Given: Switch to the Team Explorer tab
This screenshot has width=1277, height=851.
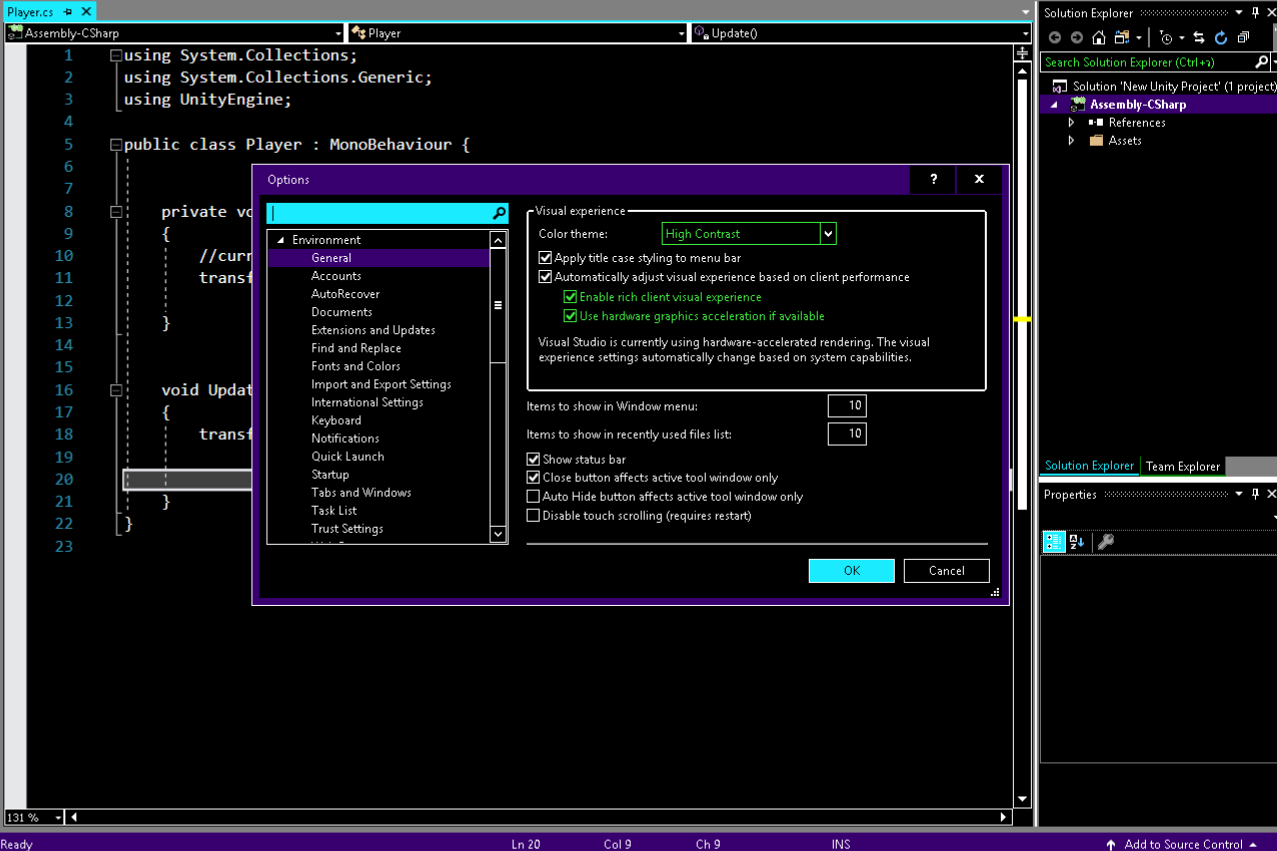Looking at the screenshot, I should 1183,466.
